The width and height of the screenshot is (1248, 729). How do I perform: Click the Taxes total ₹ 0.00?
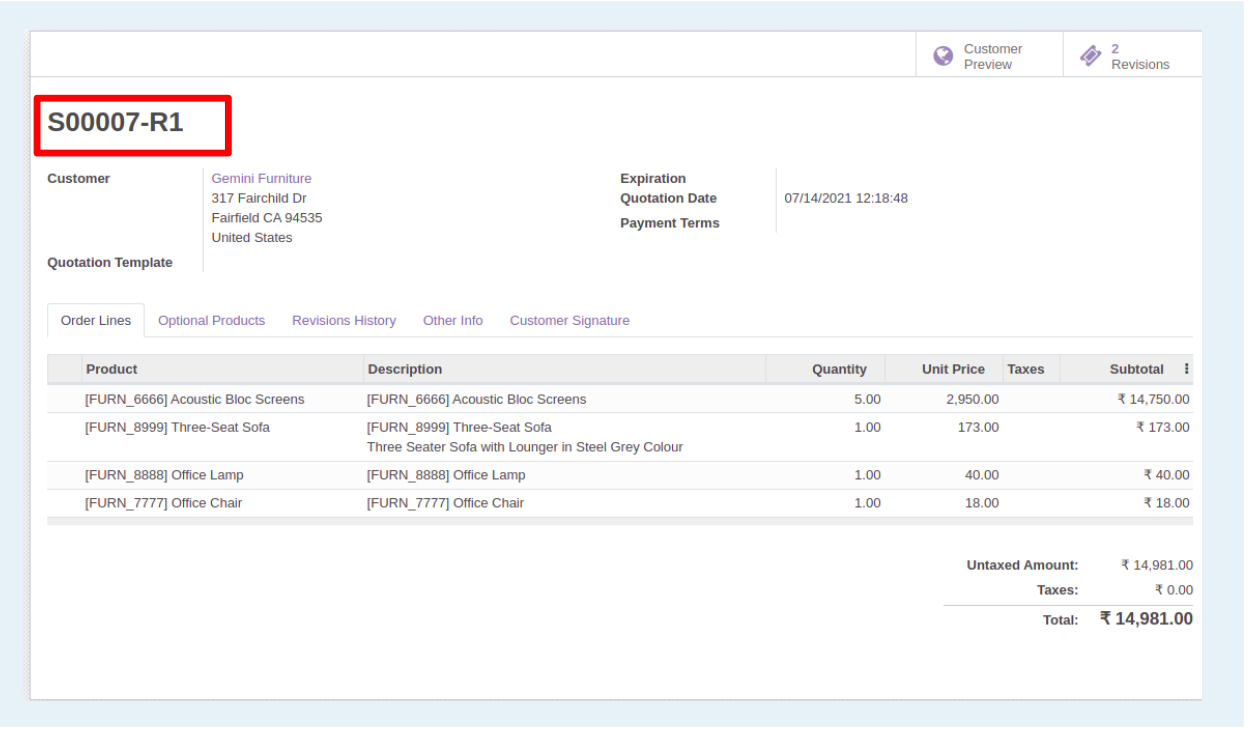(1174, 590)
